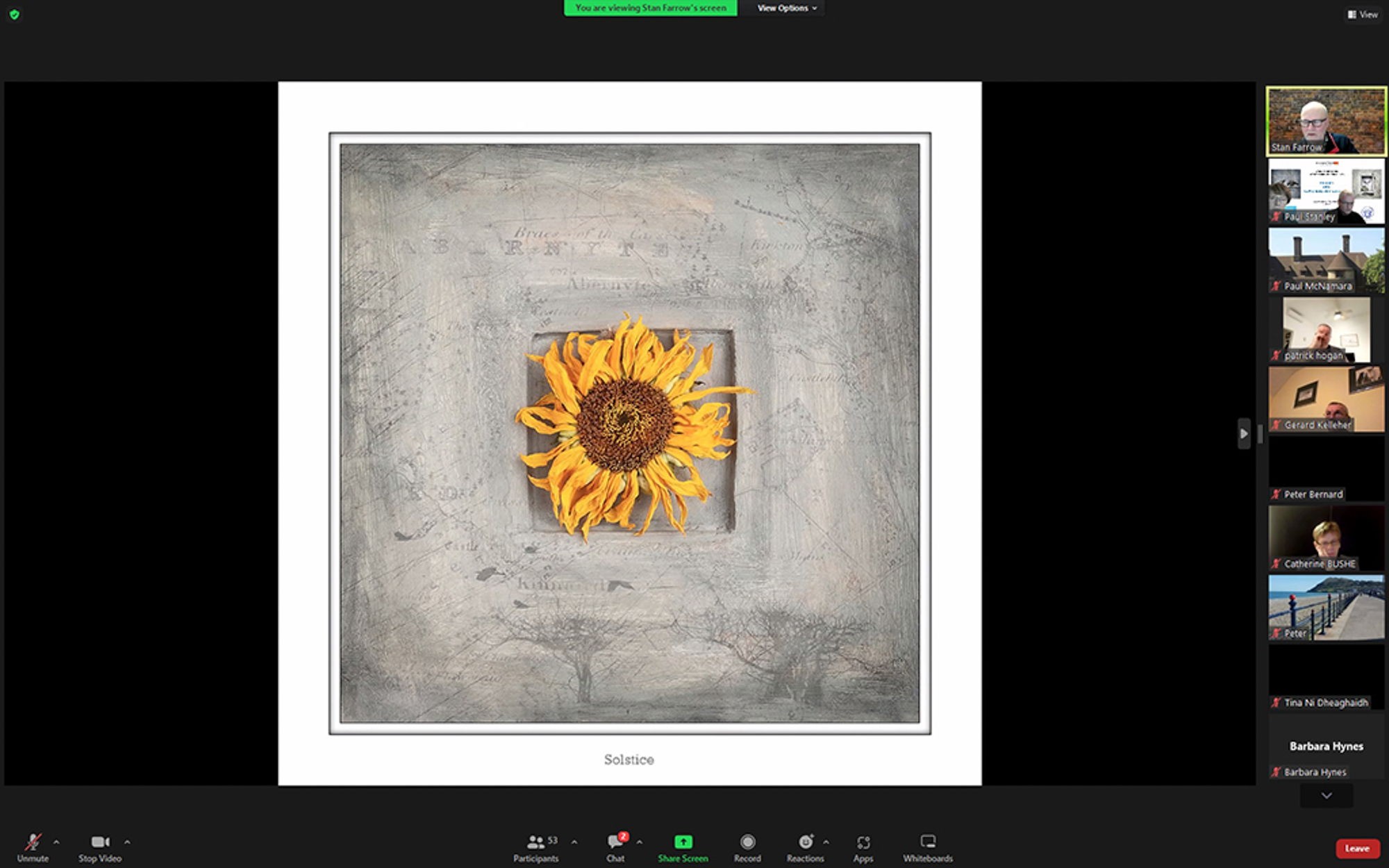The height and width of the screenshot is (868, 1389).
Task: Click the muted mic icon on Gerard Kelleher
Action: point(1276,425)
